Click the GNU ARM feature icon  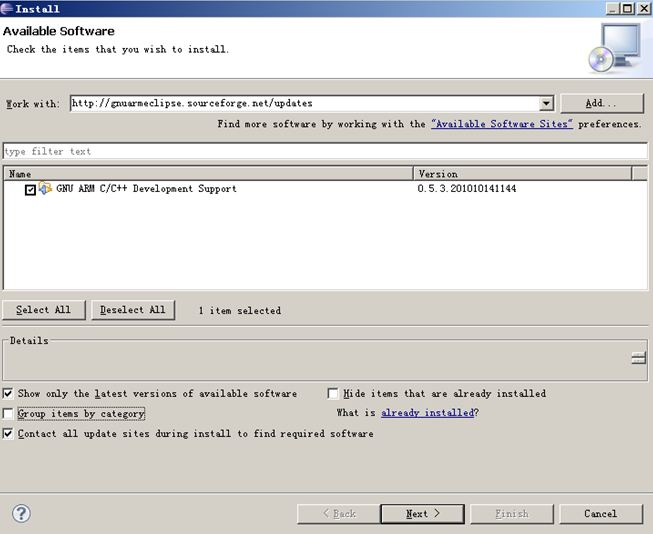click(x=45, y=188)
